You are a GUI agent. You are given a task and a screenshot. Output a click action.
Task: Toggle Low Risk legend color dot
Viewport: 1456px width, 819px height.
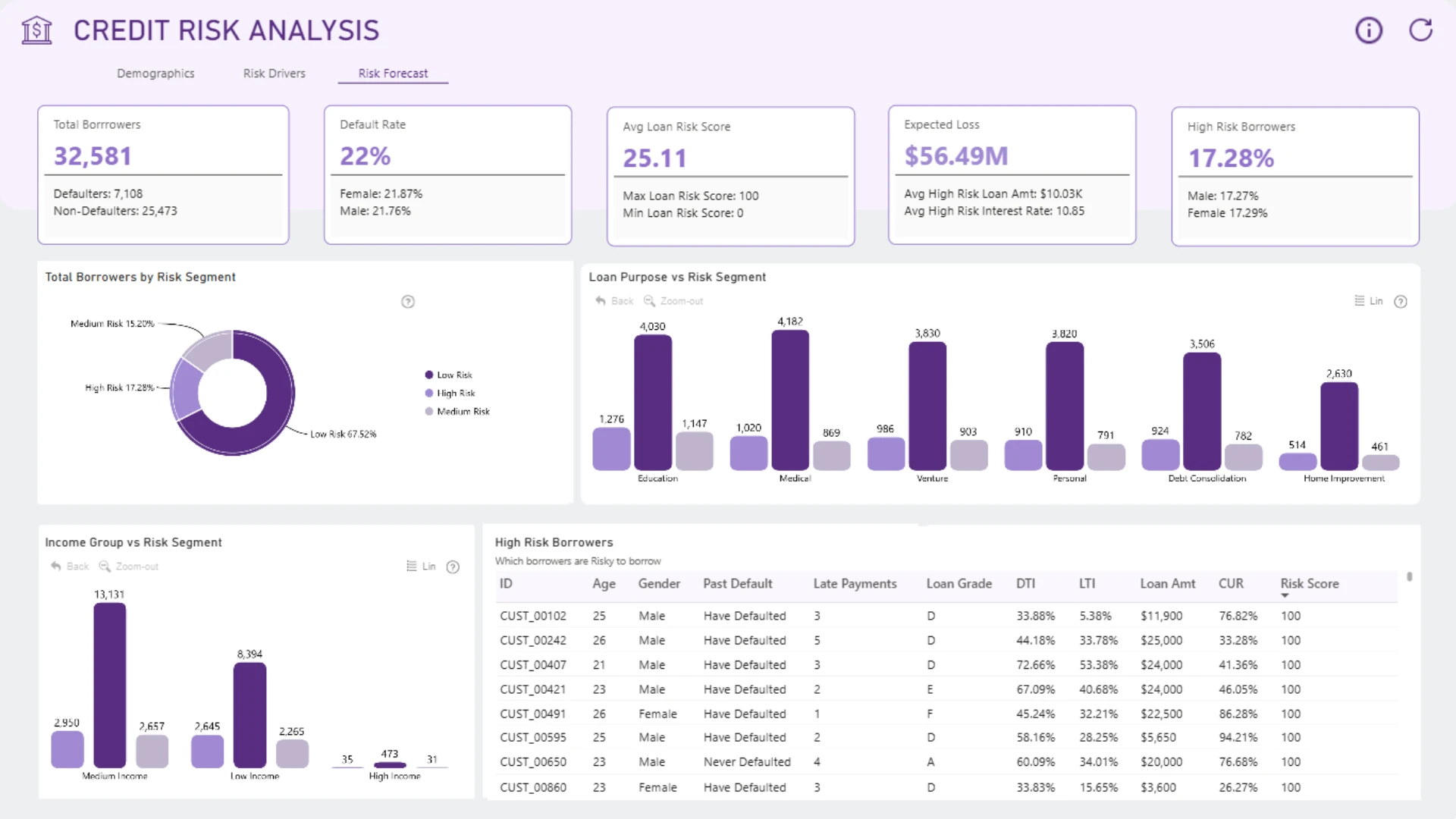tap(429, 375)
